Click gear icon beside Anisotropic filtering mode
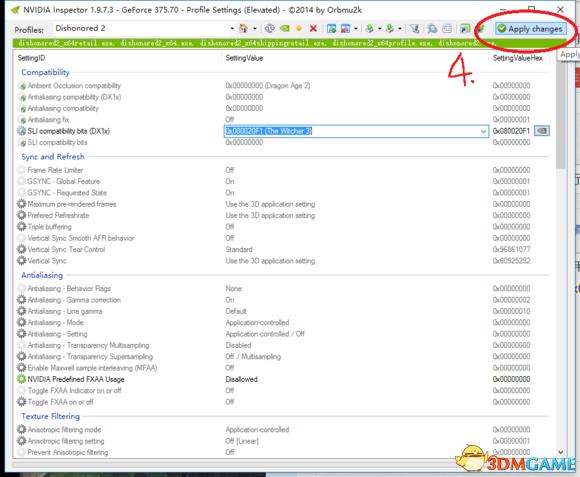 click(21, 430)
